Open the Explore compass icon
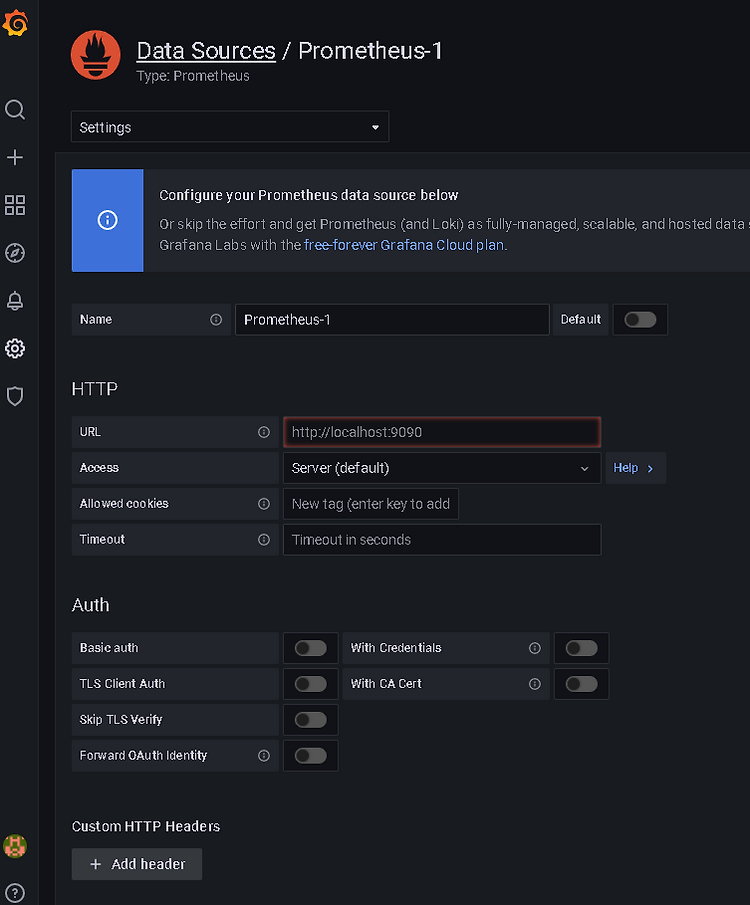This screenshot has width=750, height=905. (15, 253)
